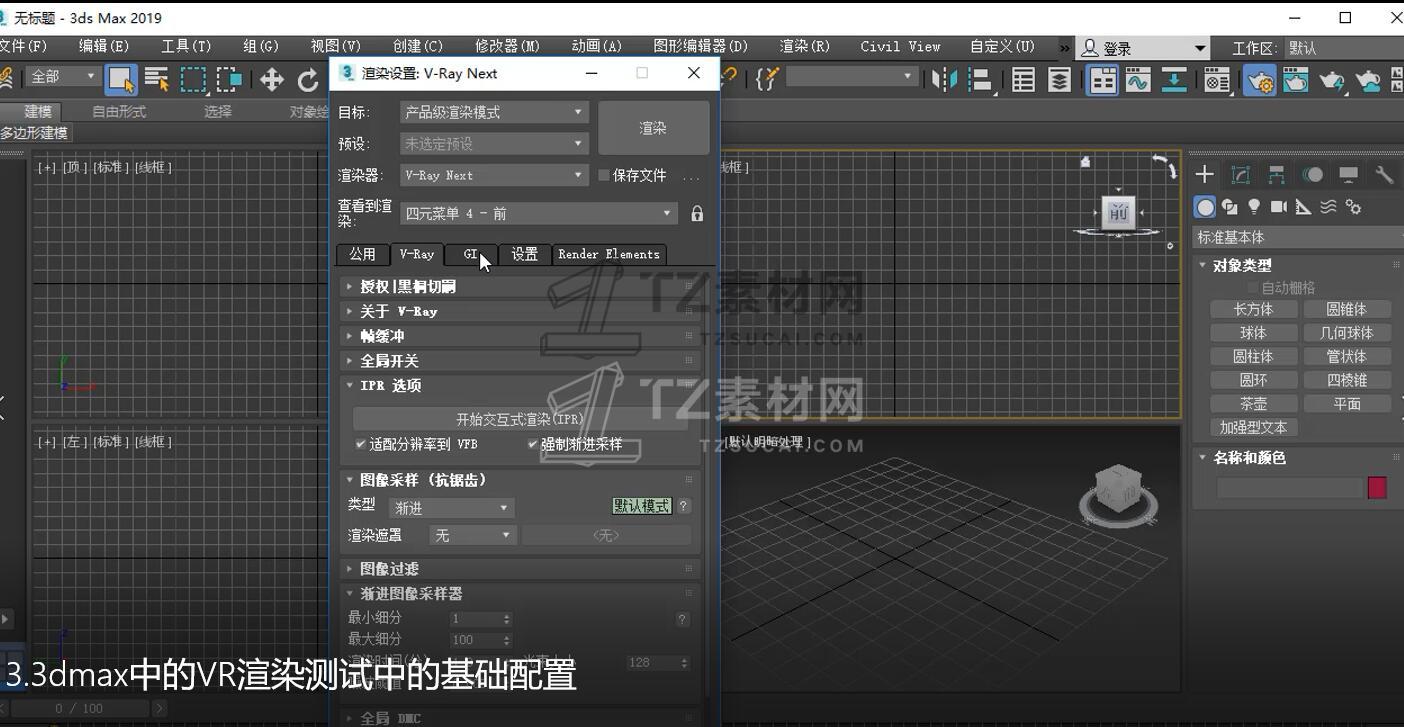Open the Curve Editor
The image size is (1404, 727).
(x=1138, y=80)
